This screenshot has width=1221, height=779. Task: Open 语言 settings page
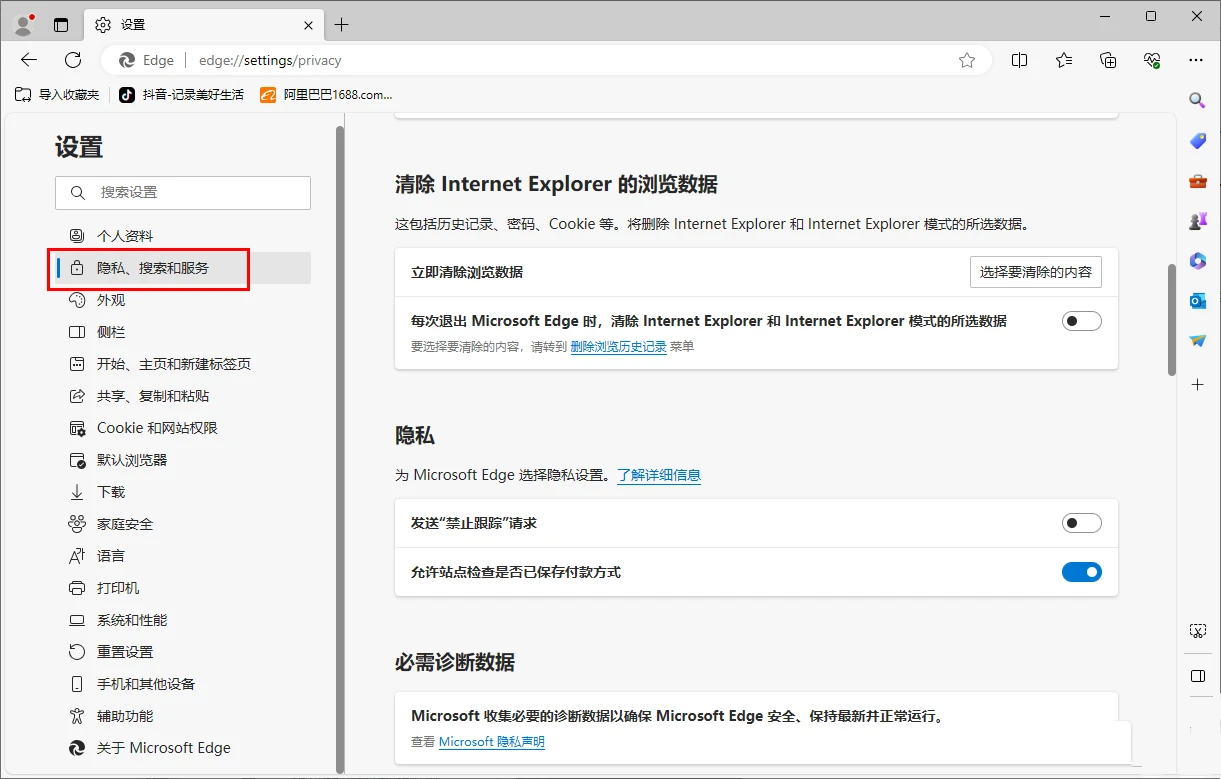pos(183,556)
